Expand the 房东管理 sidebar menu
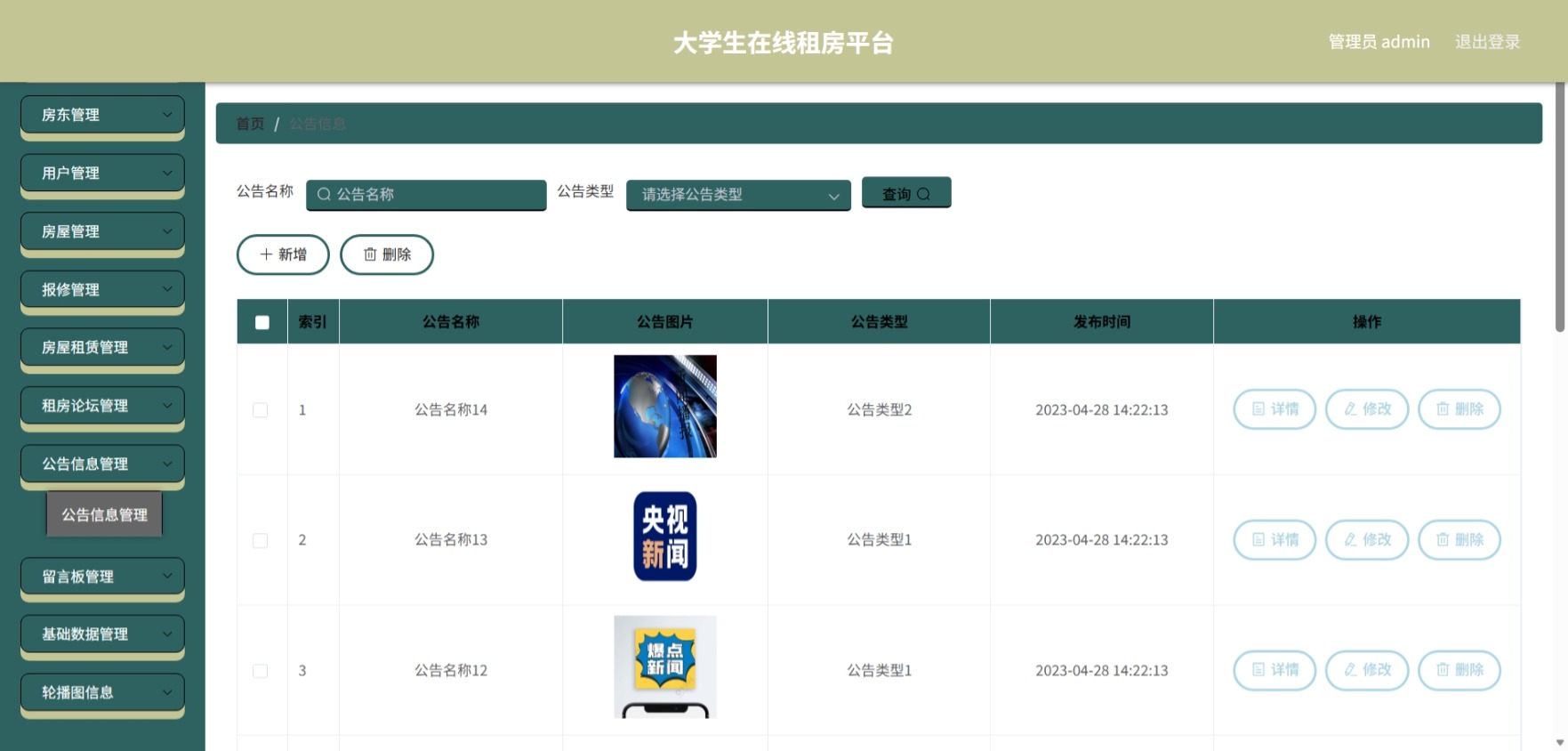 click(102, 115)
